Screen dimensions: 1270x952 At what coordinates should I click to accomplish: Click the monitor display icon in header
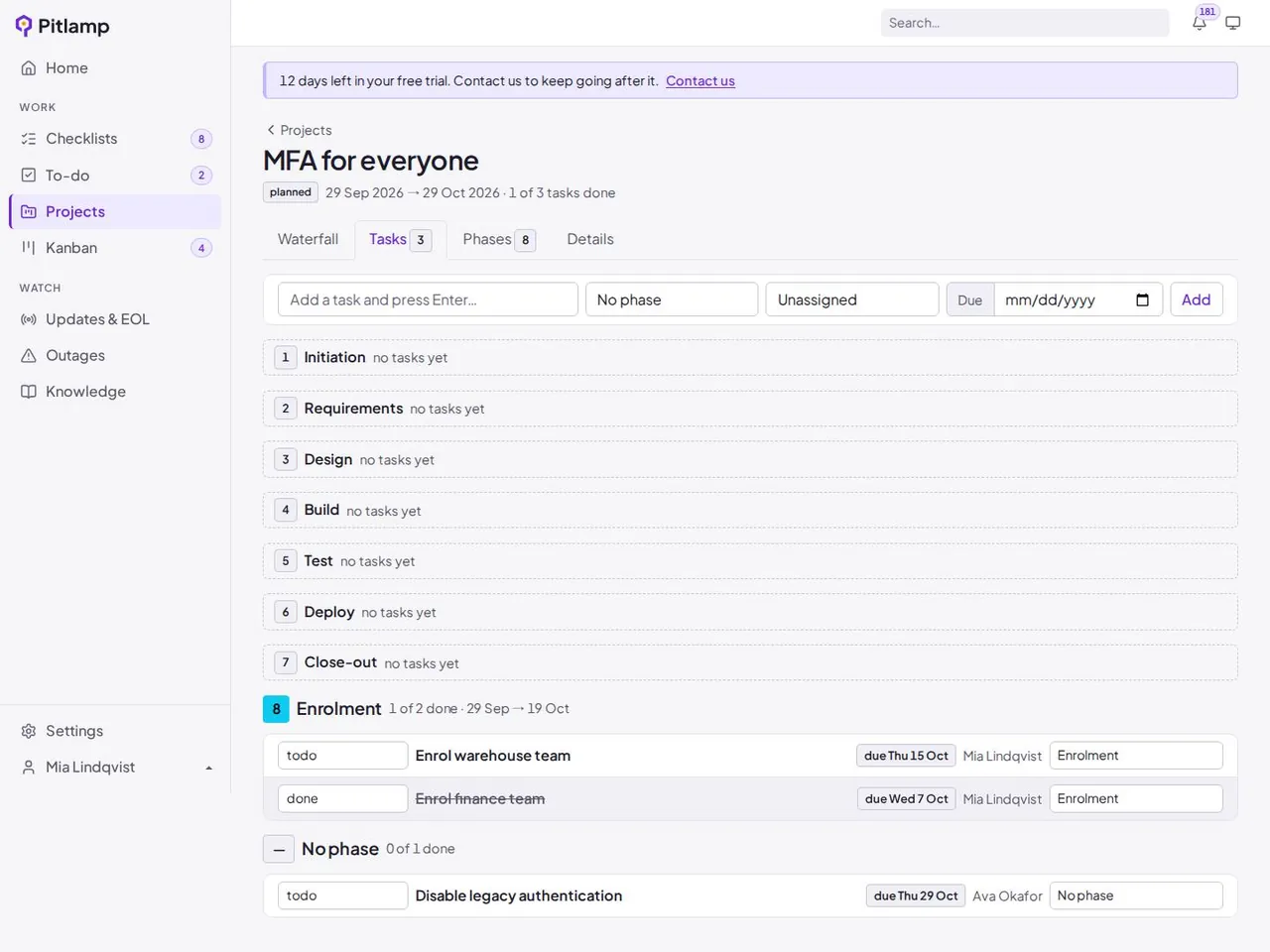[x=1233, y=23]
